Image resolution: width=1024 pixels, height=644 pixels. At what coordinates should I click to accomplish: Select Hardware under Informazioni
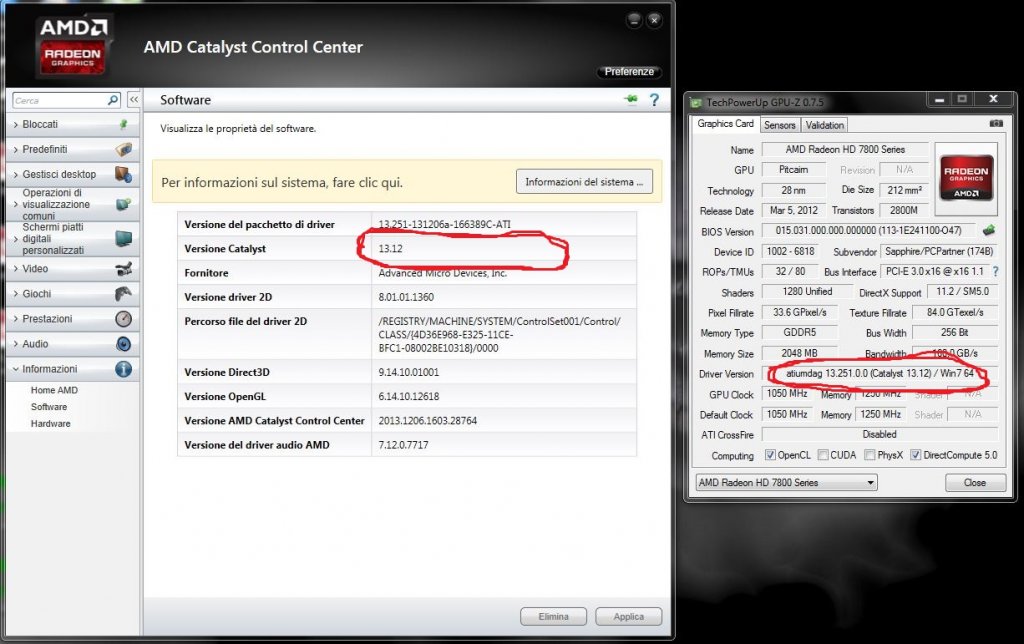click(50, 423)
